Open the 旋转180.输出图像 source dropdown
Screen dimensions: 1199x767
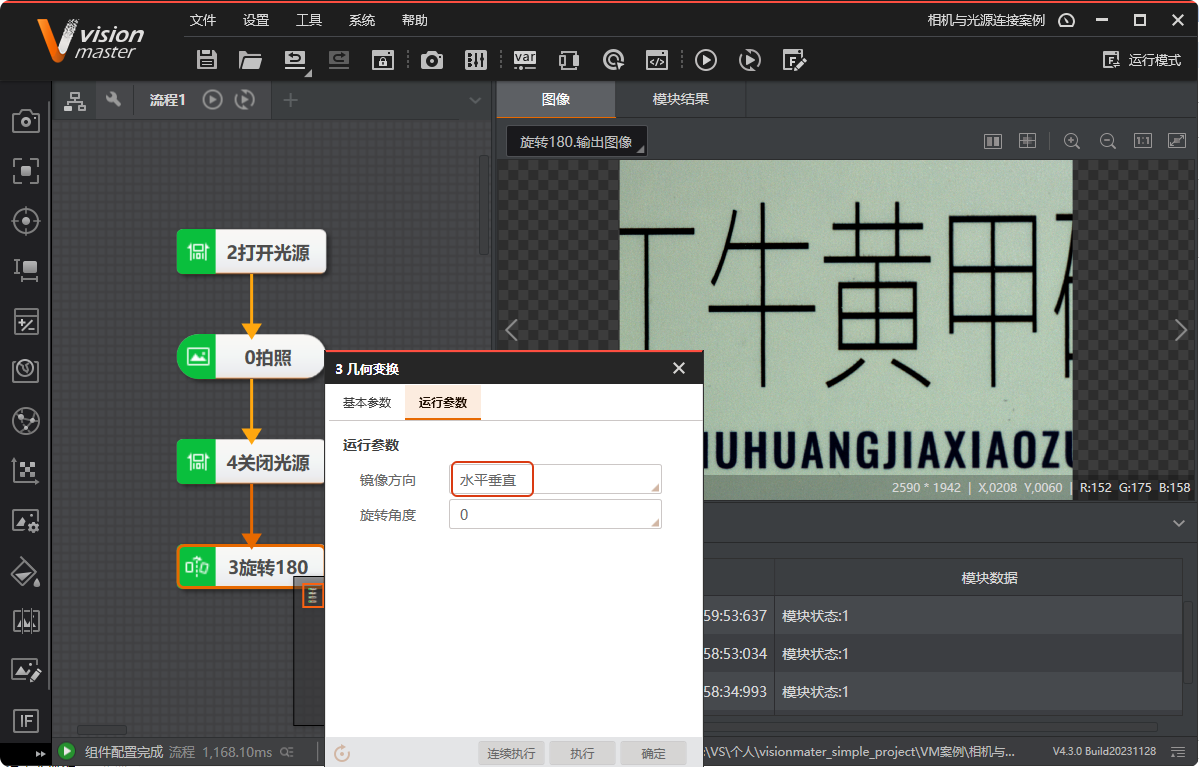click(x=577, y=141)
